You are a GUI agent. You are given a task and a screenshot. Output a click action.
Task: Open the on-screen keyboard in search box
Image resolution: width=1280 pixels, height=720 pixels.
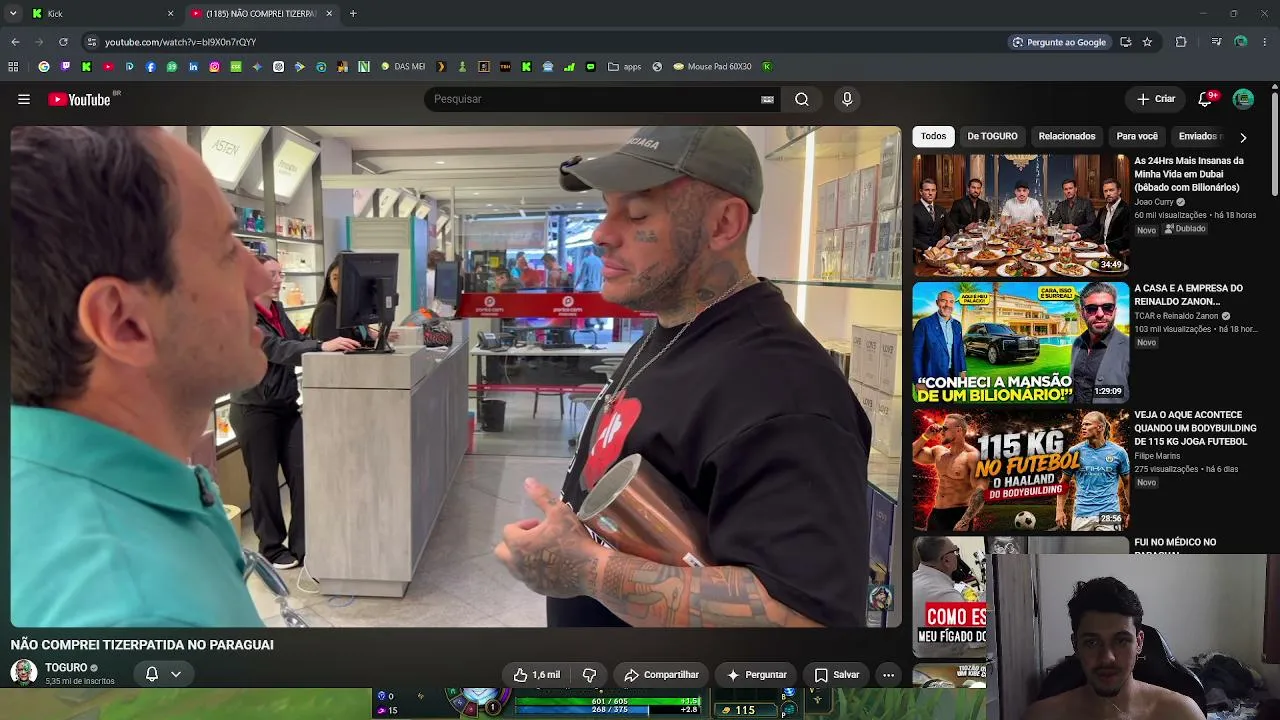point(767,99)
